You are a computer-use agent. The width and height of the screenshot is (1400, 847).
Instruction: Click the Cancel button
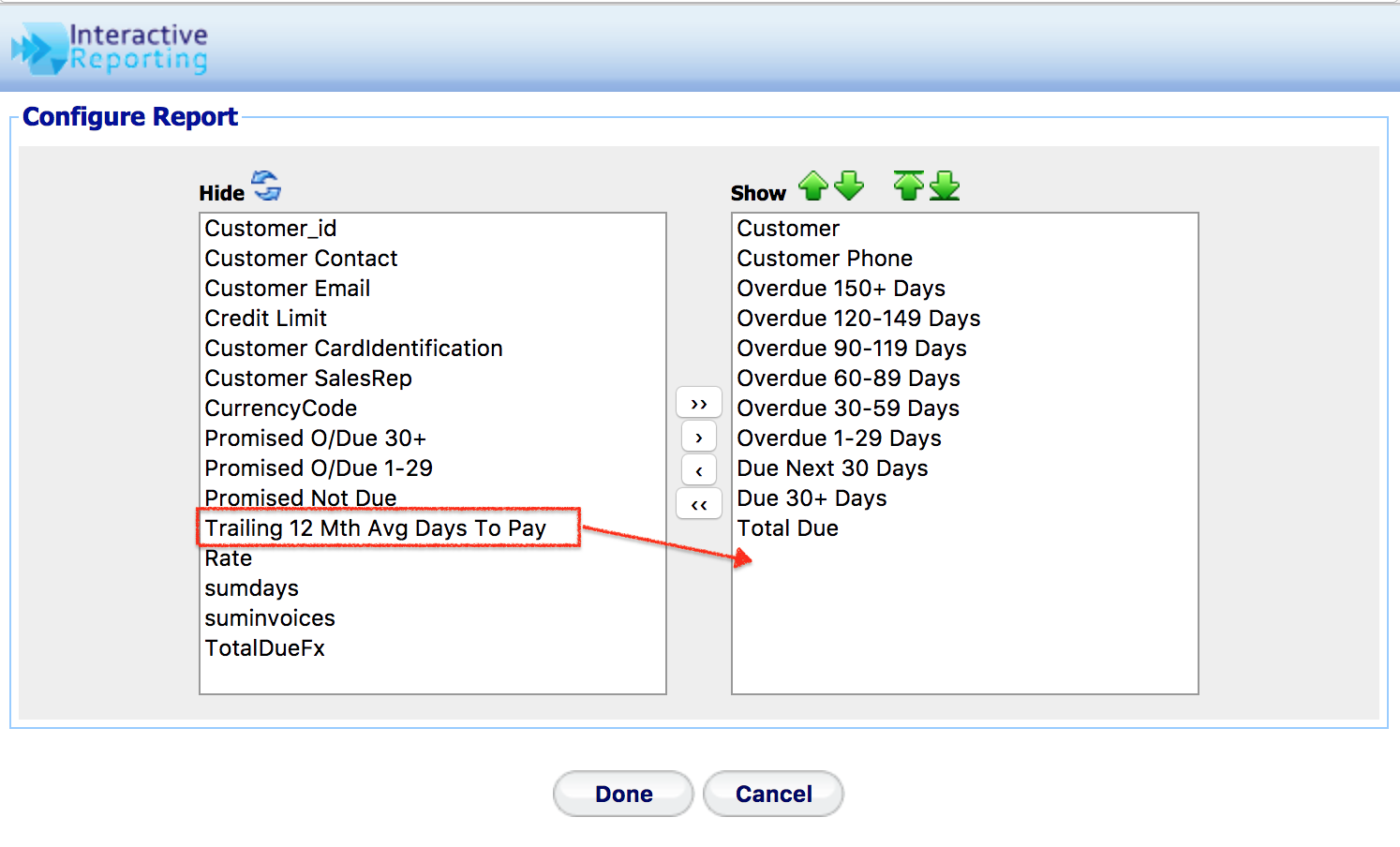773,794
